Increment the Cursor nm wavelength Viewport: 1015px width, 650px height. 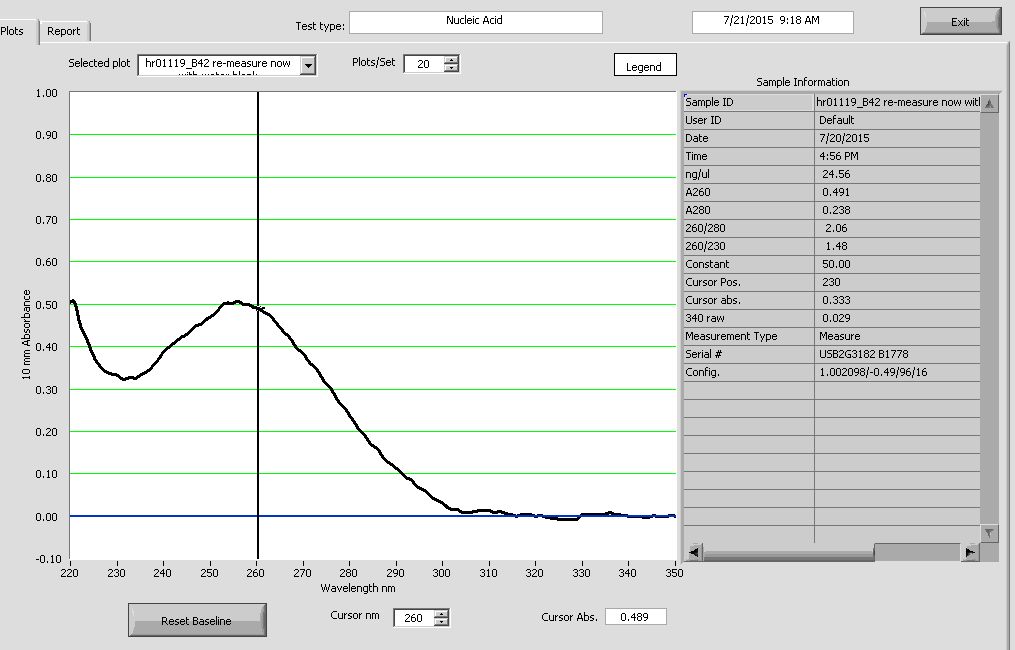click(441, 613)
